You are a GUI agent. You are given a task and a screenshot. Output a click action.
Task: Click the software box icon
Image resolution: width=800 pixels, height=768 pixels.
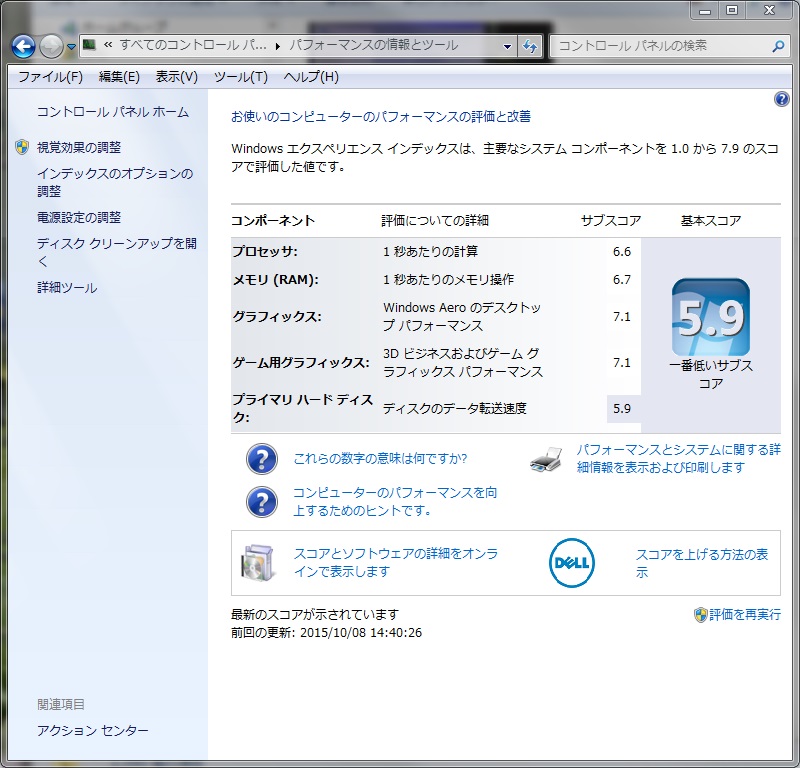pos(258,563)
